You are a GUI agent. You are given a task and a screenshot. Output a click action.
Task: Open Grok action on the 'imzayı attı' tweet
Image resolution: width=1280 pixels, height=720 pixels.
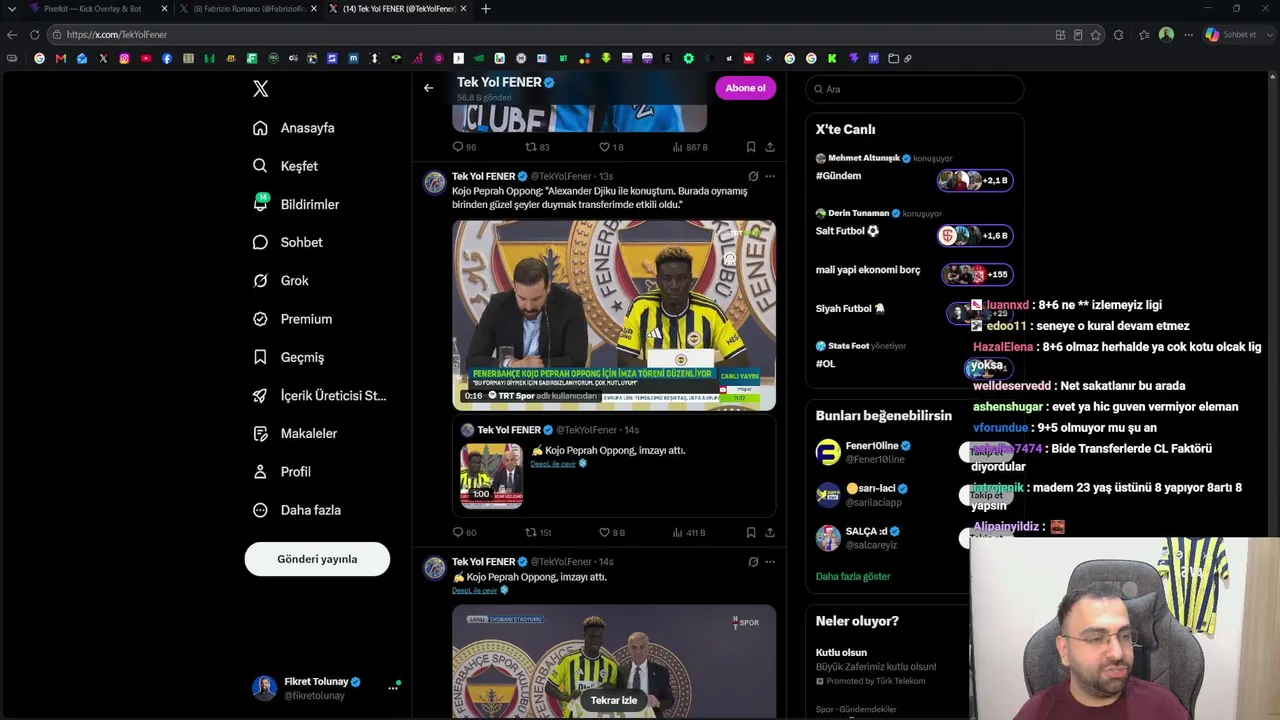[x=753, y=562]
